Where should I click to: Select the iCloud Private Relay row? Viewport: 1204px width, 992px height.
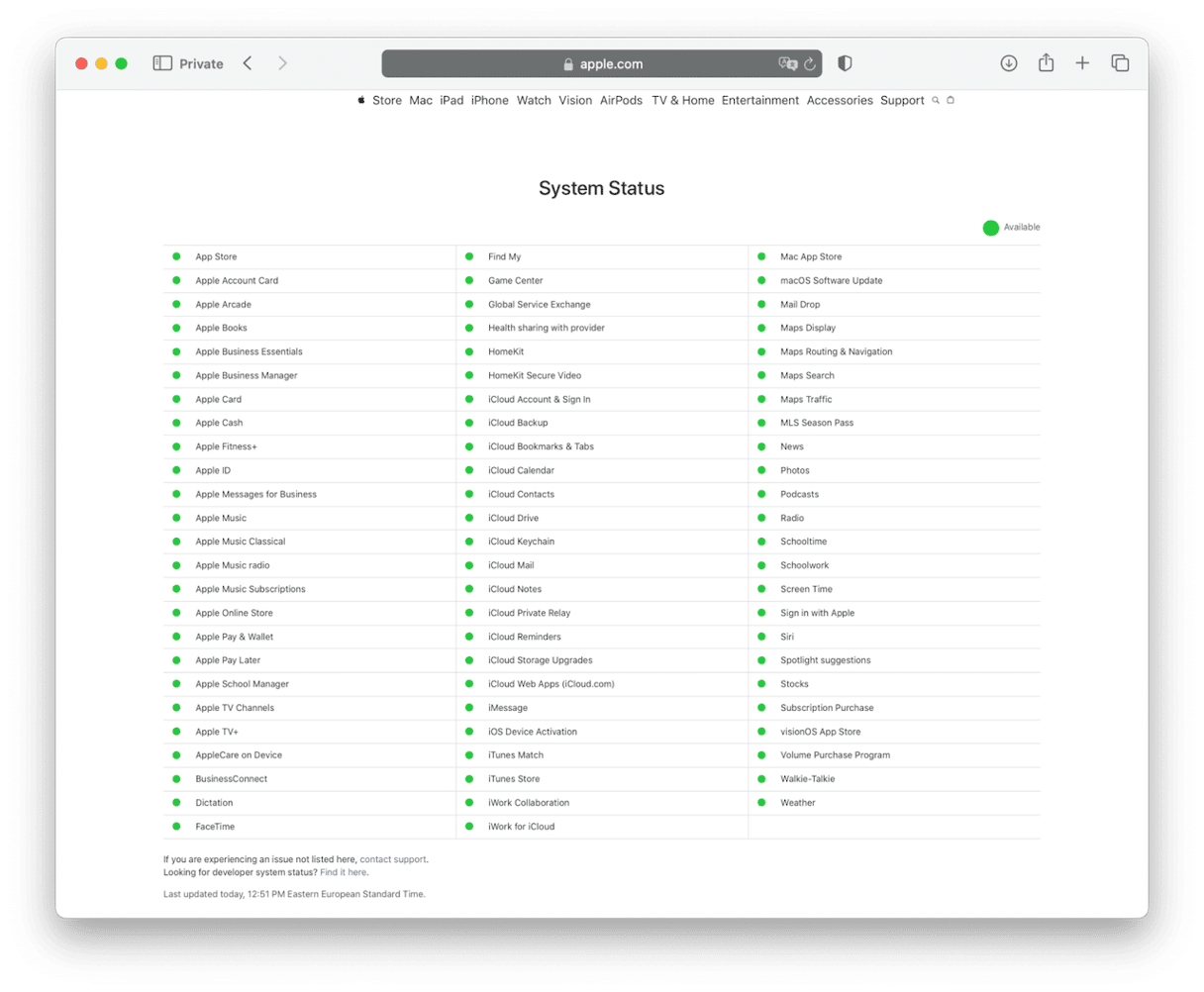(602, 613)
